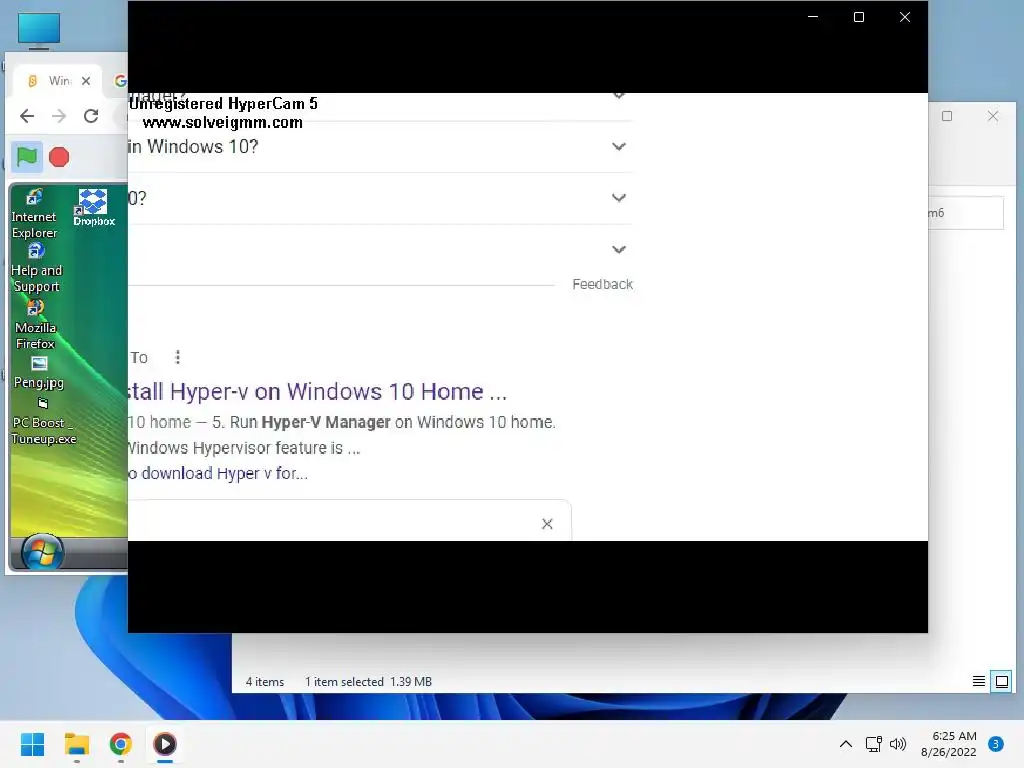The width and height of the screenshot is (1024, 768).
Task: Open the volume tray icon
Action: click(899, 744)
